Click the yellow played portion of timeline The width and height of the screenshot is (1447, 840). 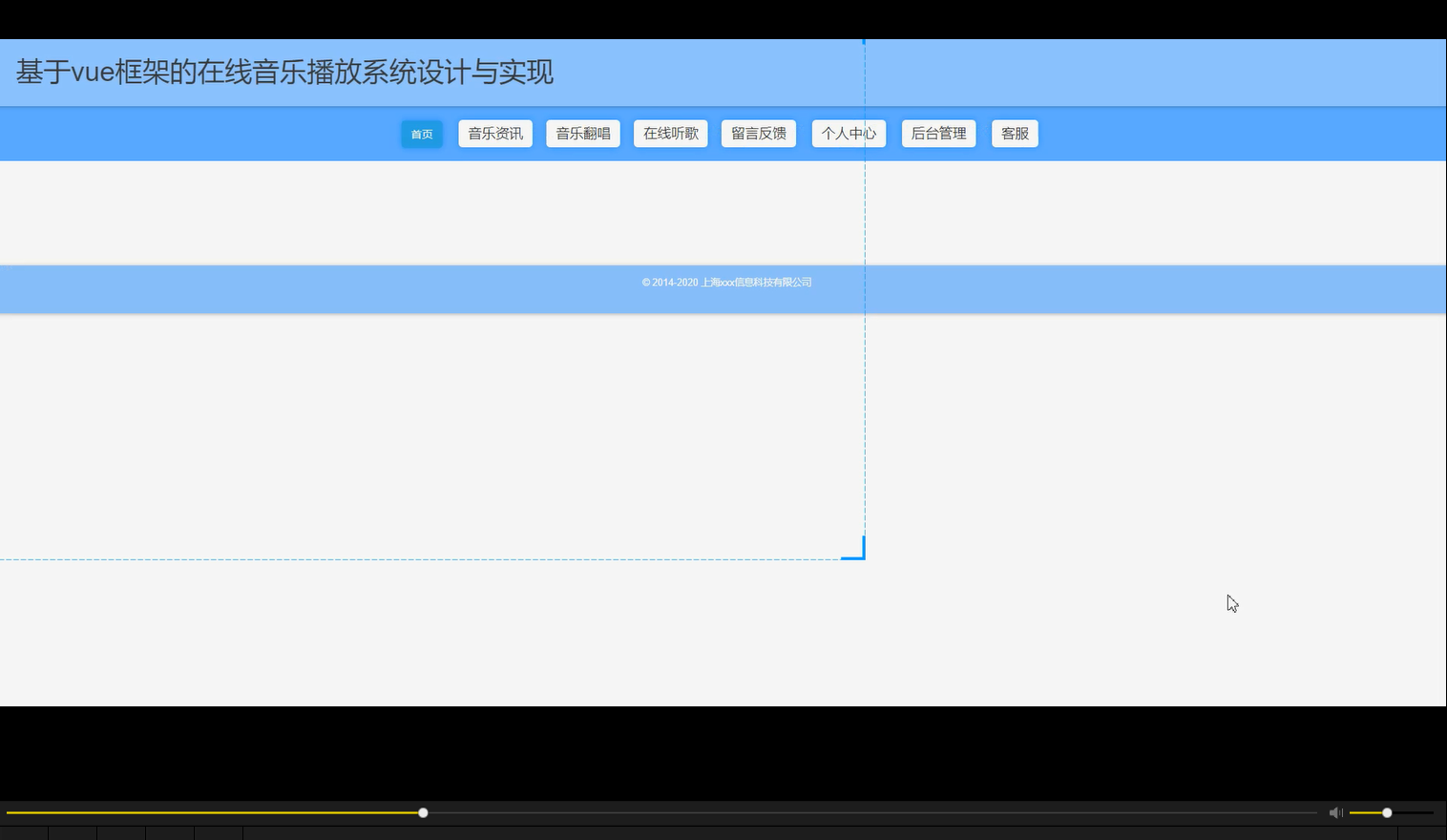tap(210, 812)
